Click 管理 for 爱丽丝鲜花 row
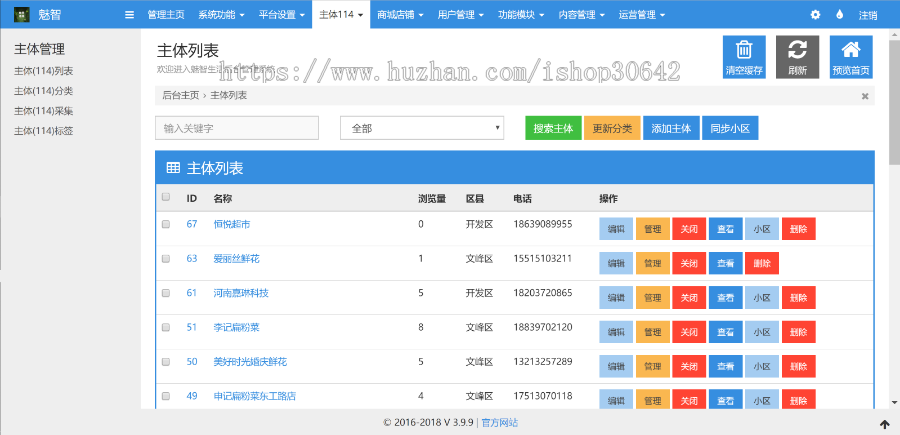The height and width of the screenshot is (435, 900). (653, 263)
